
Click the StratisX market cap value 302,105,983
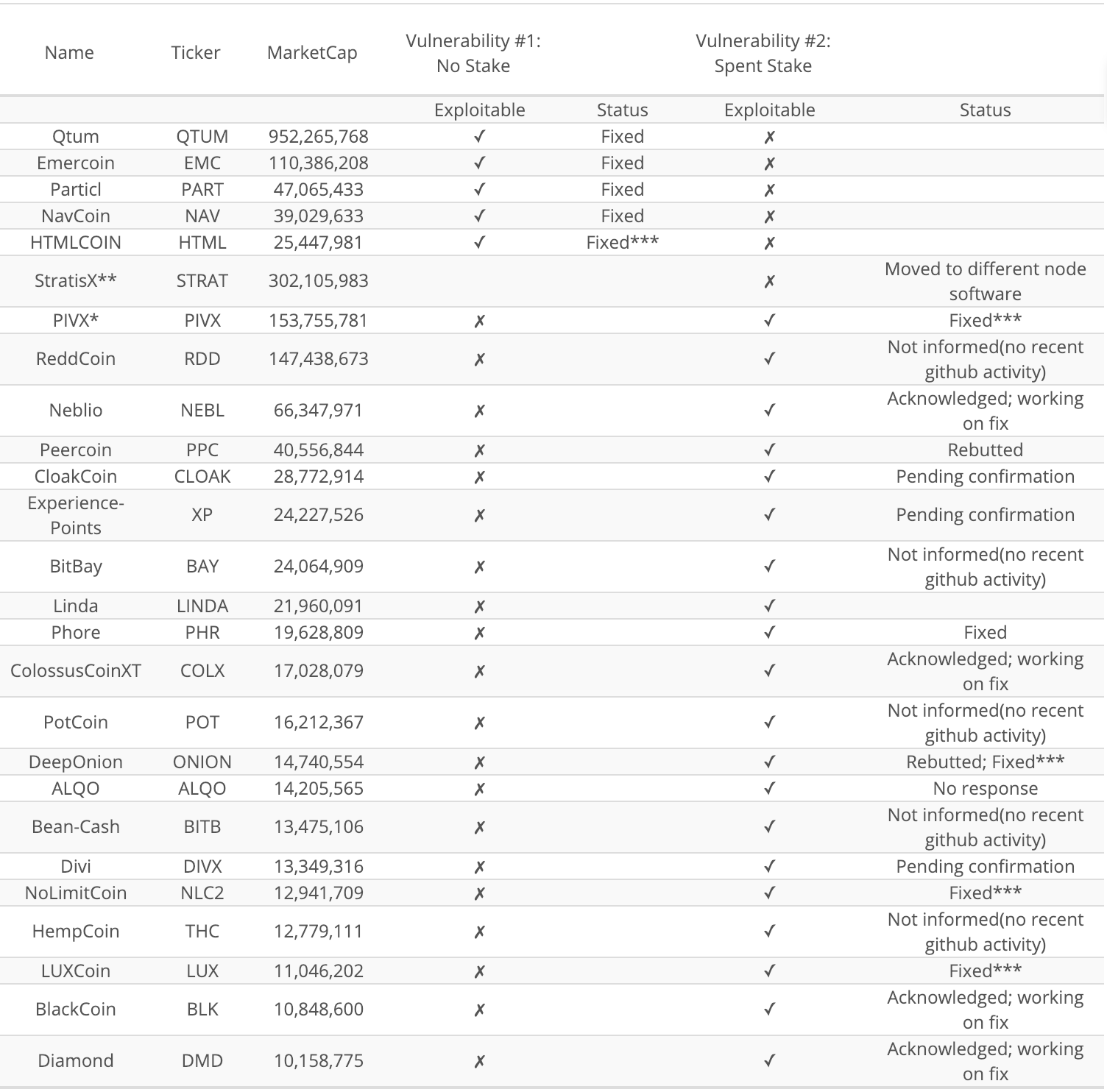(318, 280)
